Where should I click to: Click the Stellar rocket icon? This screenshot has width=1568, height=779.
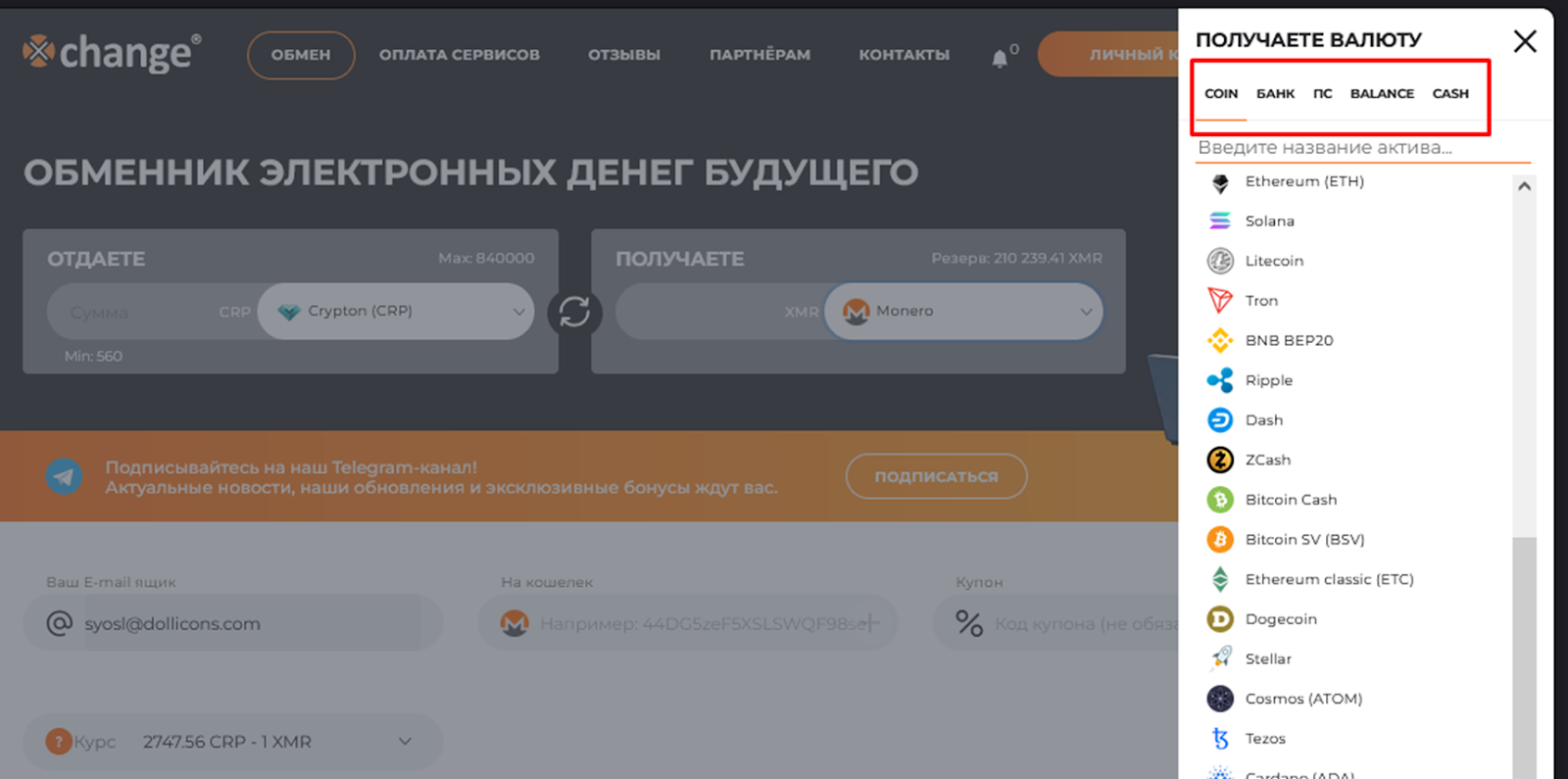pos(1220,658)
